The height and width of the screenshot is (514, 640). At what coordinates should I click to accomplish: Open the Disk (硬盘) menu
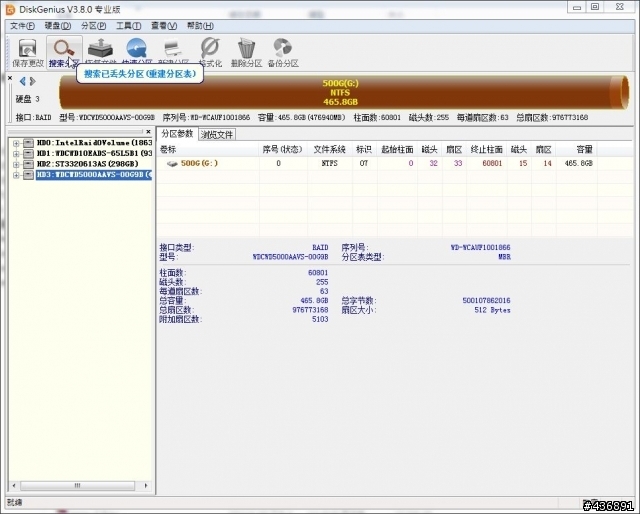coord(58,26)
